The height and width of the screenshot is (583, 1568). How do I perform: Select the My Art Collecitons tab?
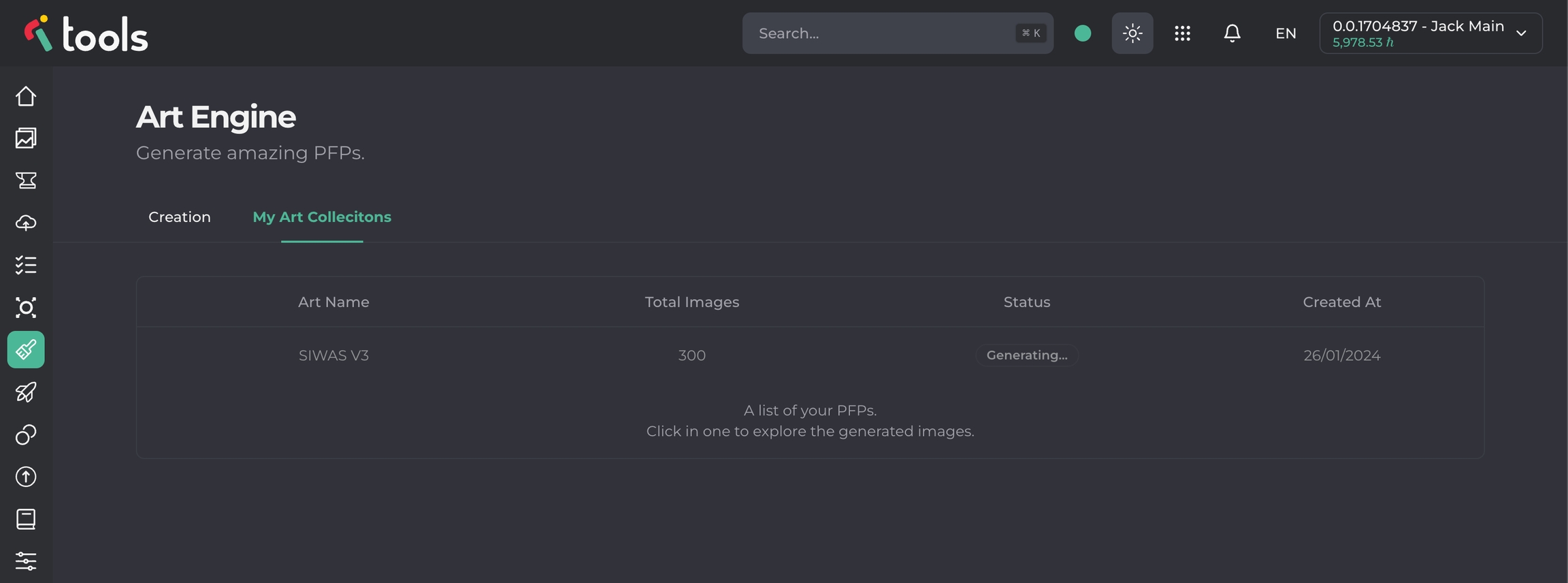point(322,217)
